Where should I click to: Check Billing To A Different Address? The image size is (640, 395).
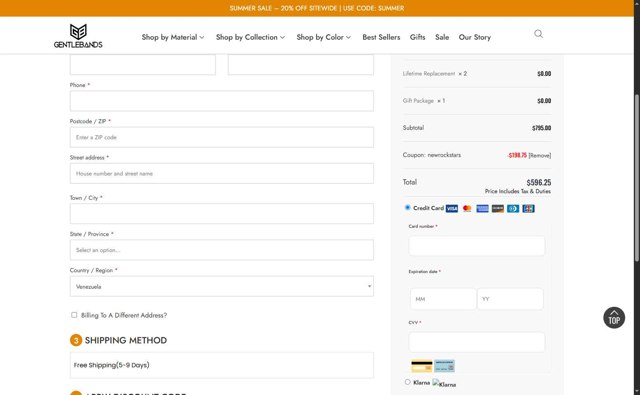[74, 315]
